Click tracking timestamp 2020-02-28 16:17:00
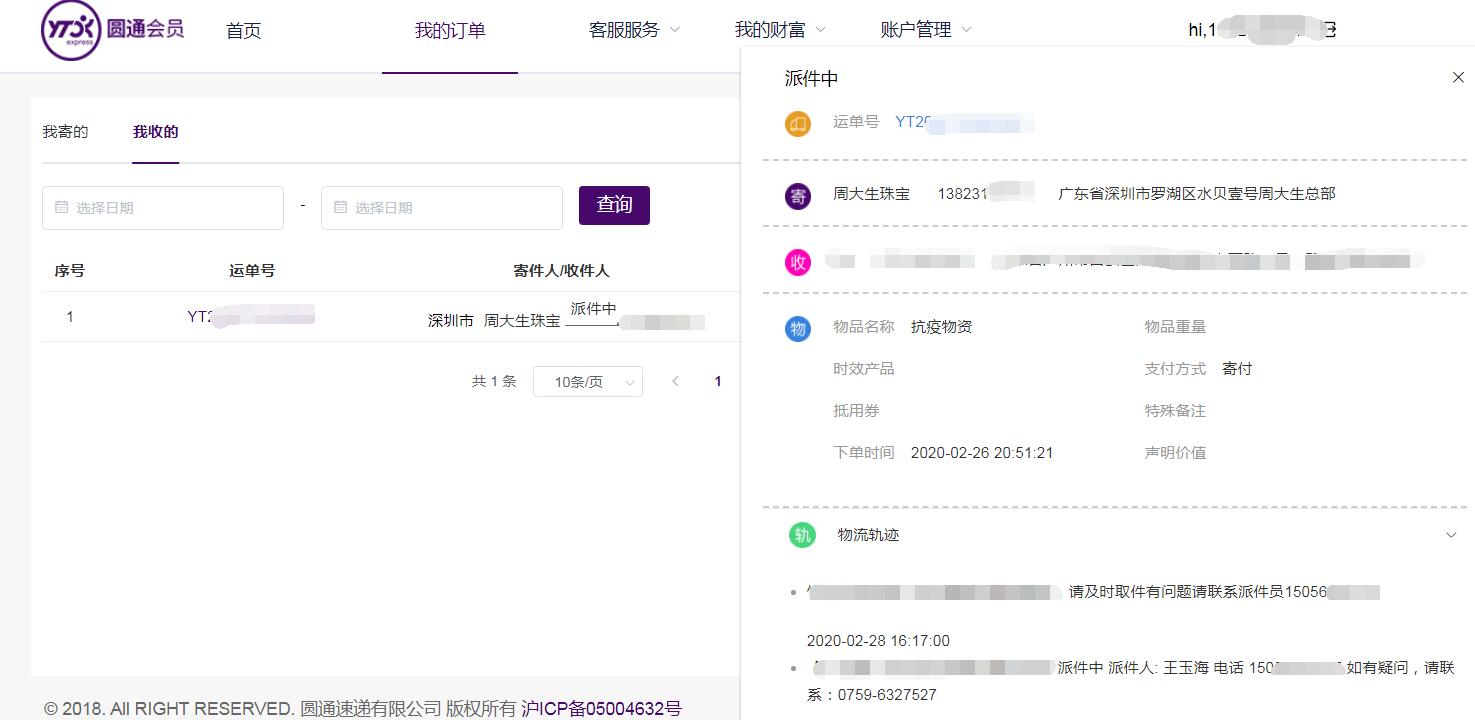 tap(878, 641)
